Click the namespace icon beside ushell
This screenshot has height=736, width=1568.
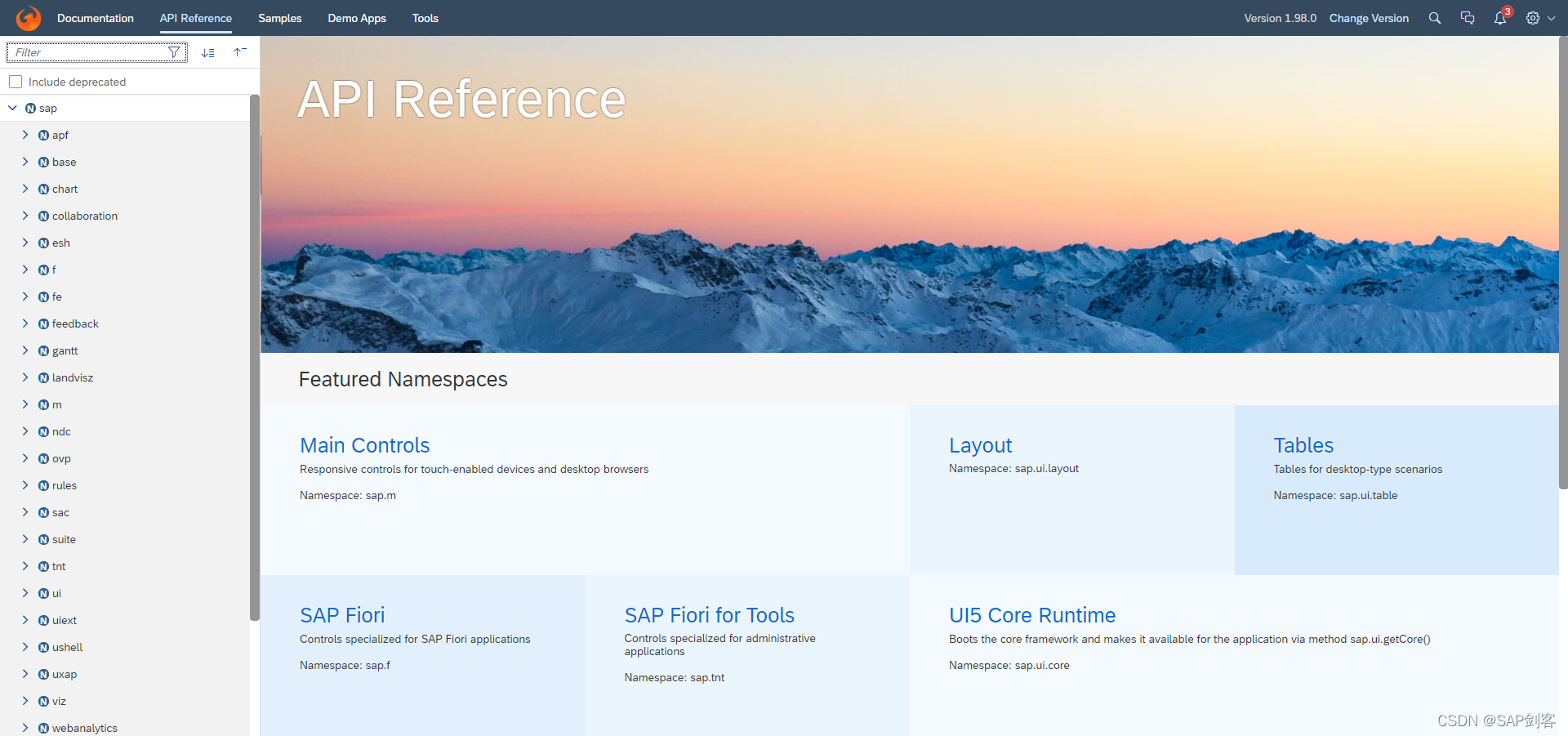coord(44,648)
